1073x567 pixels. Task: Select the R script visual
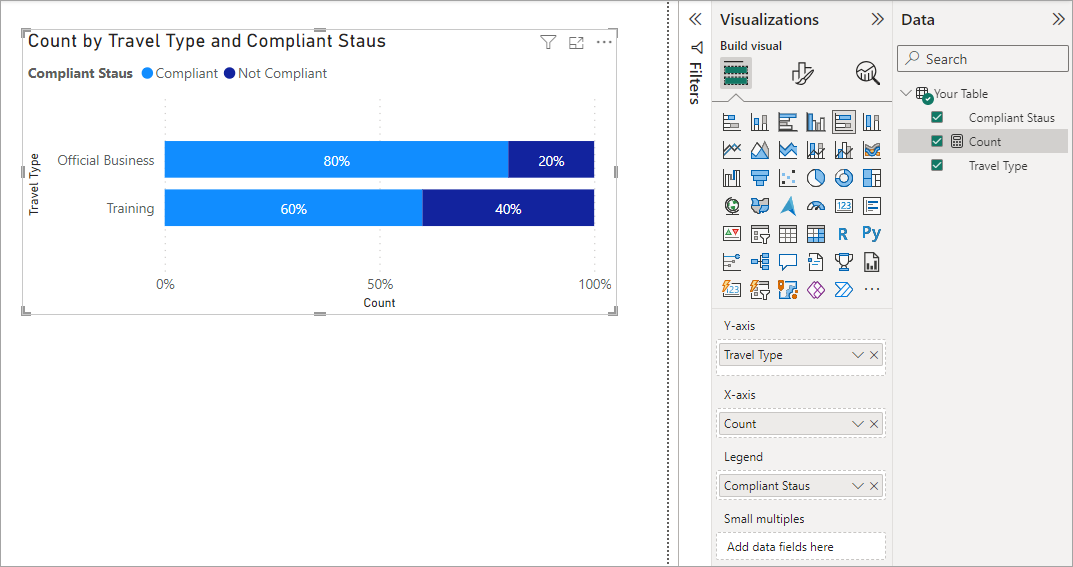click(844, 233)
